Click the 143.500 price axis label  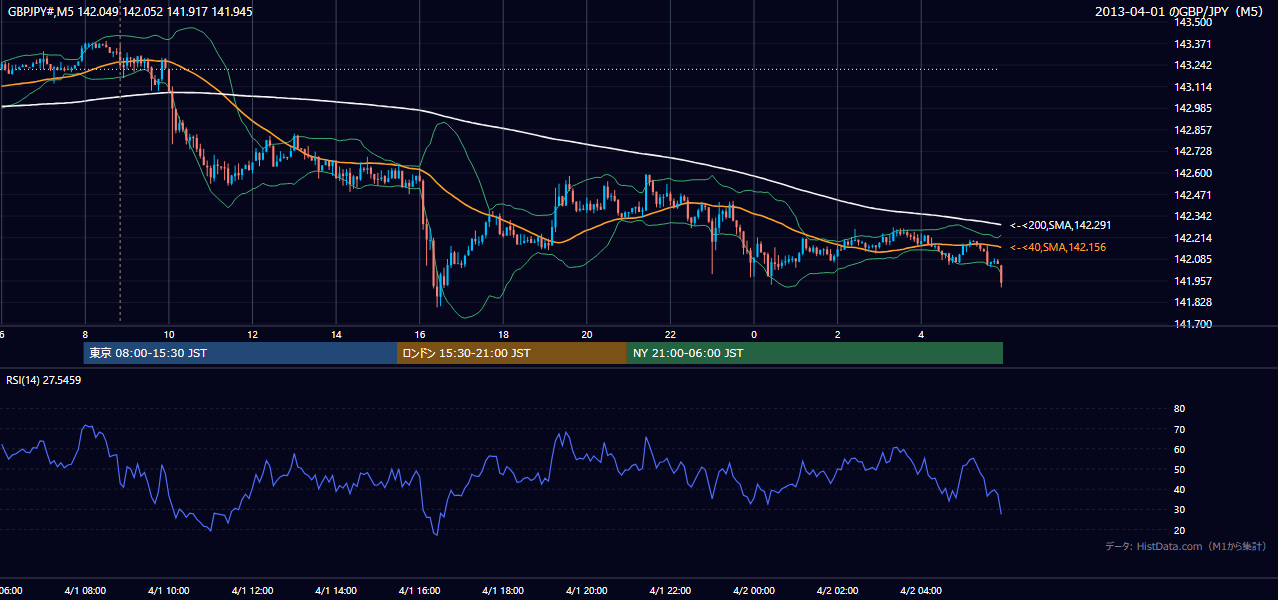pos(1191,22)
